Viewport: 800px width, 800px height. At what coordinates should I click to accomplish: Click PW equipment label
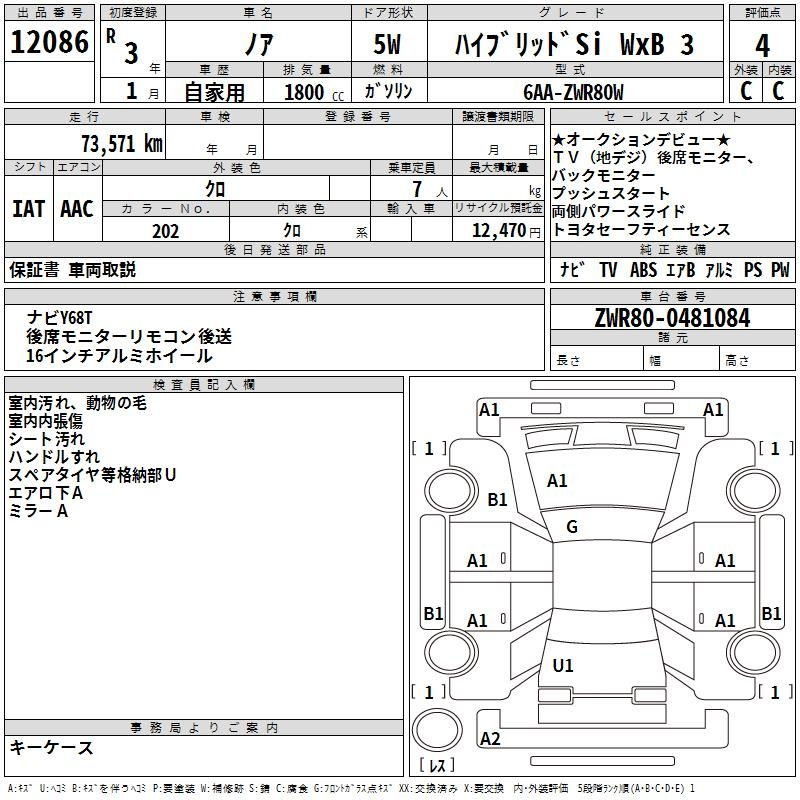pos(780,269)
